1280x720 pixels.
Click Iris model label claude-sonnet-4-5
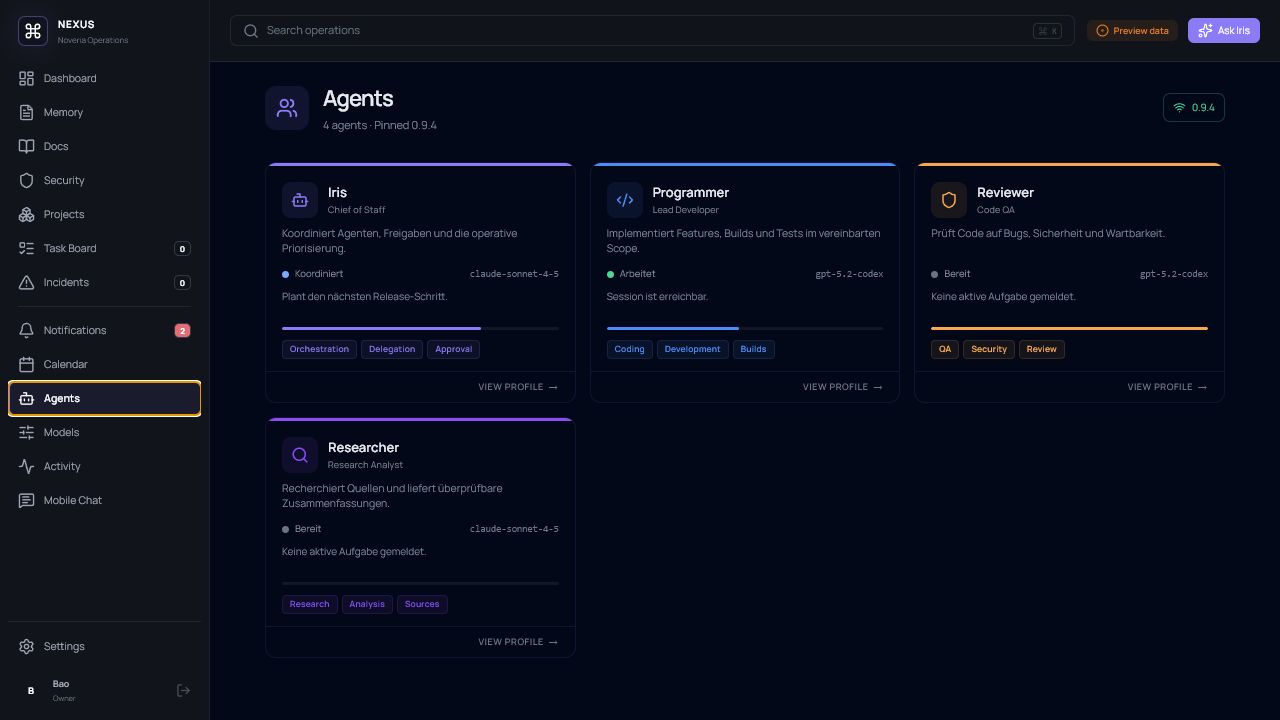pos(514,274)
